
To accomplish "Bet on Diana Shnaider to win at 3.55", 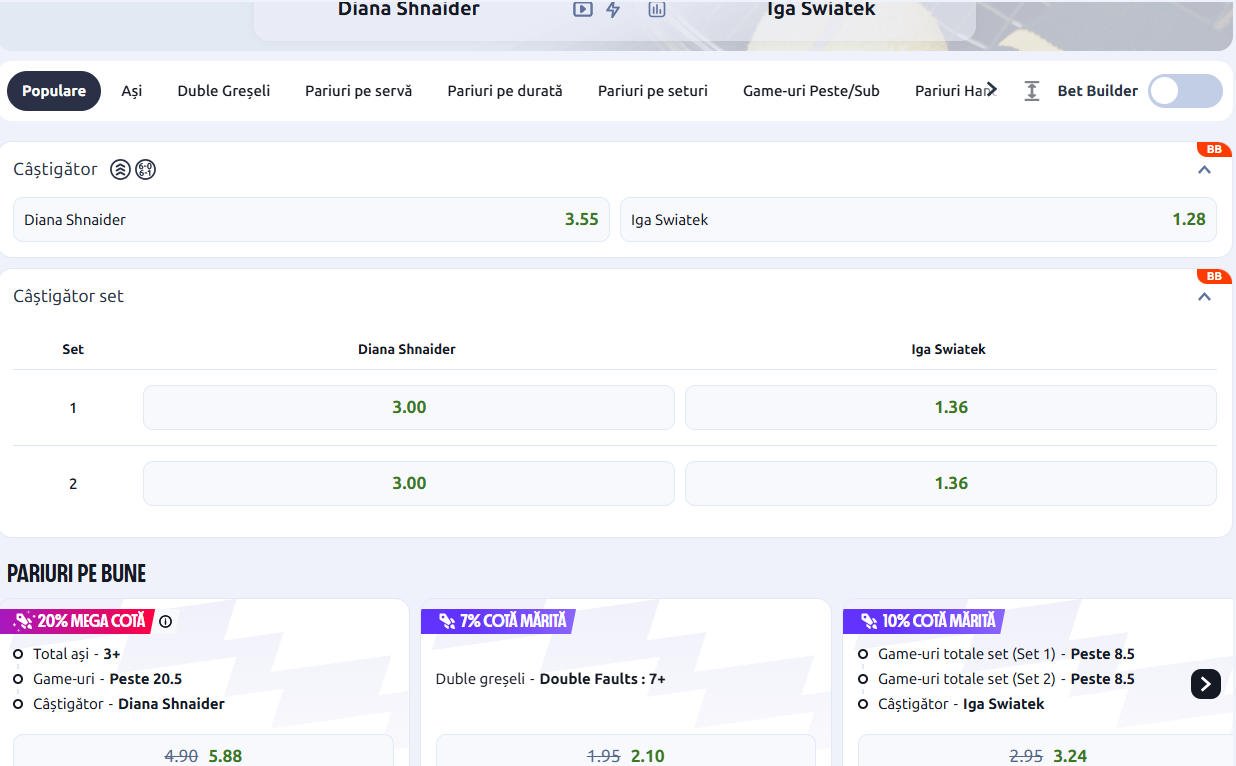I will click(x=311, y=220).
